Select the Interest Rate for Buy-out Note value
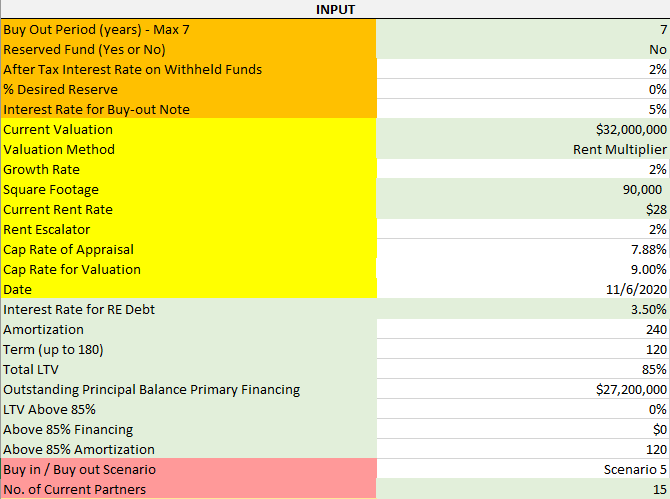670x499 pixels. point(523,109)
